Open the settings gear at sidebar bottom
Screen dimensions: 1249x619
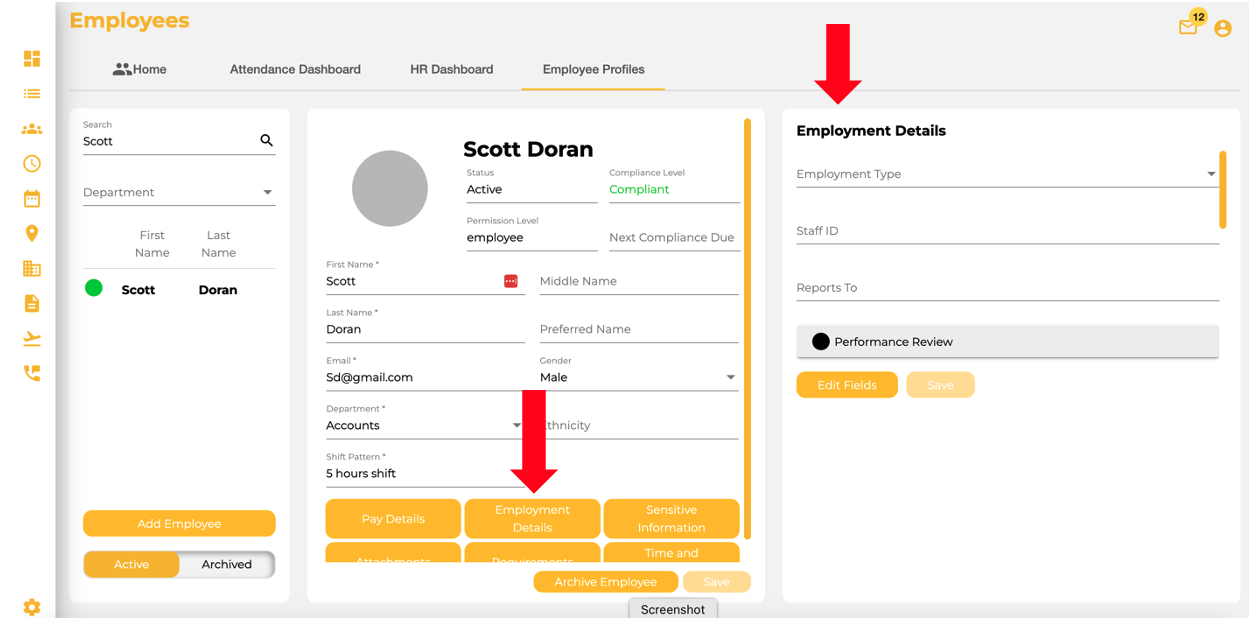[31, 607]
